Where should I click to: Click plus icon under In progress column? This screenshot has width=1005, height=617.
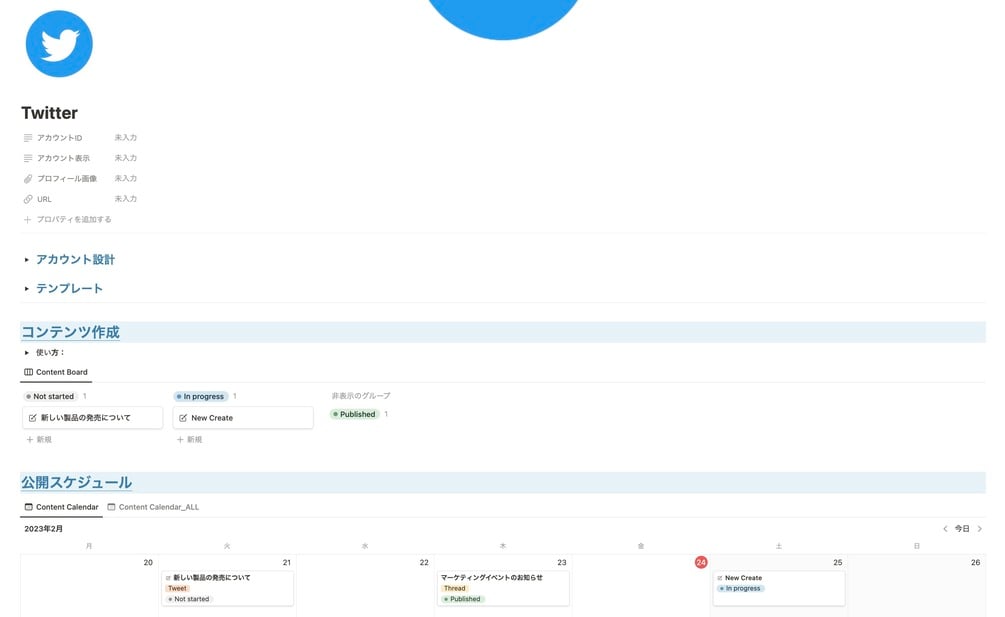[x=180, y=440]
